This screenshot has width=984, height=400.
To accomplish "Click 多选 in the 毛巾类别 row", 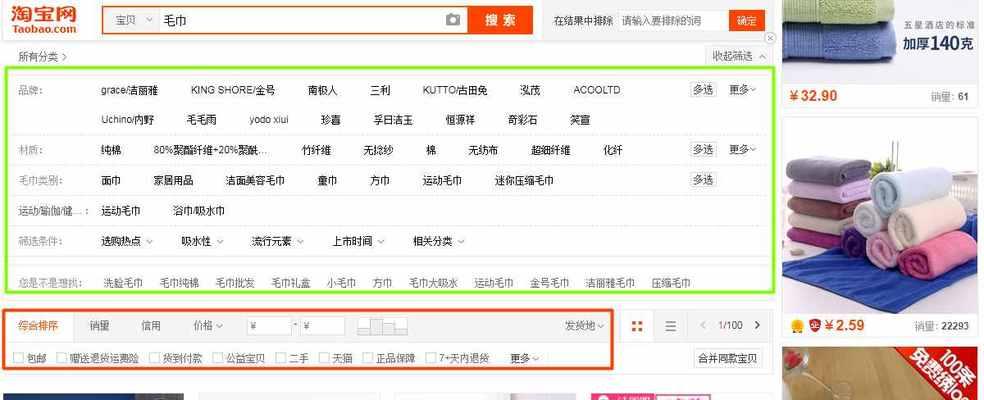I will click(x=702, y=180).
